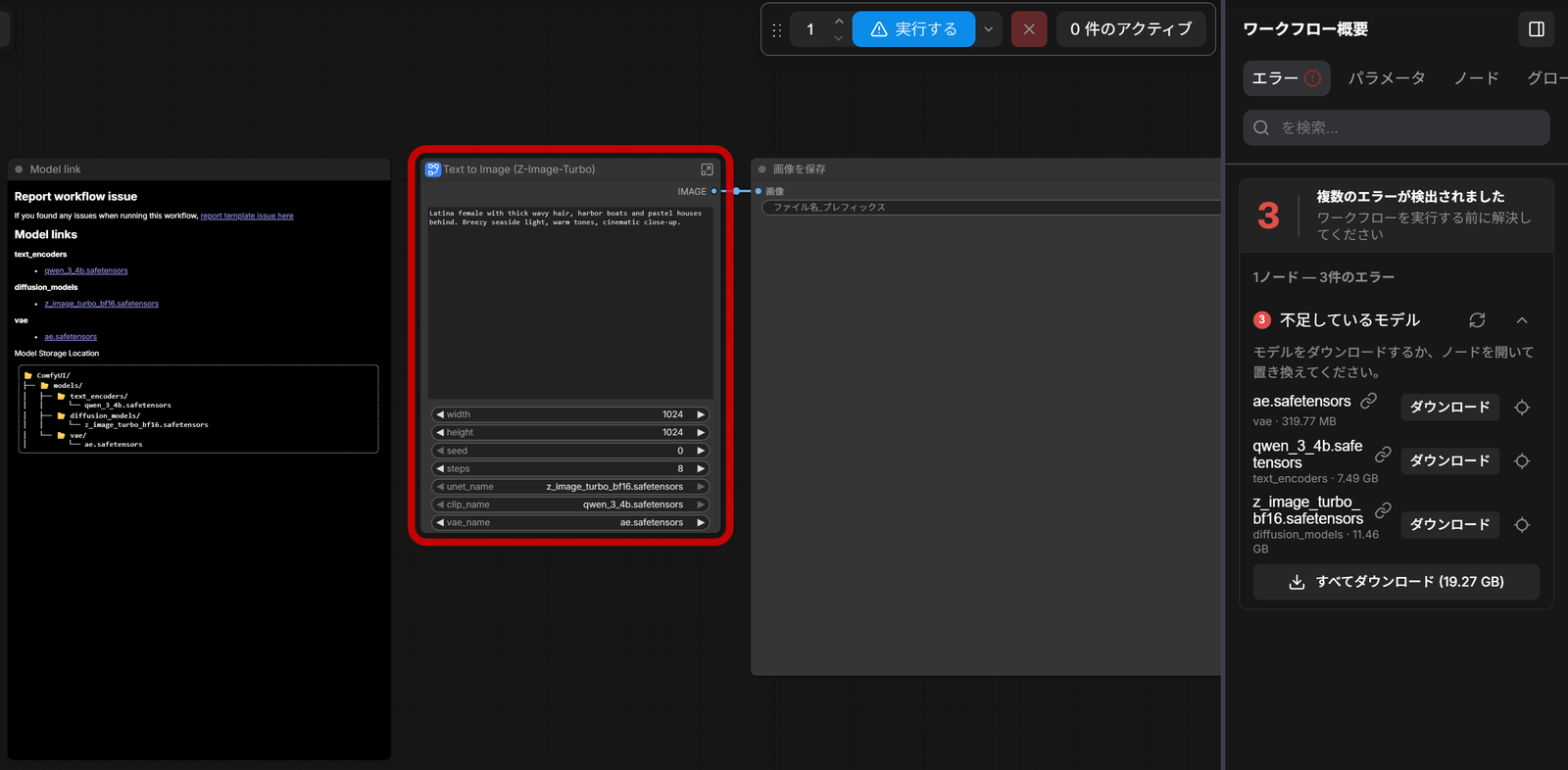Click the 画像 input slot dot

point(759,191)
